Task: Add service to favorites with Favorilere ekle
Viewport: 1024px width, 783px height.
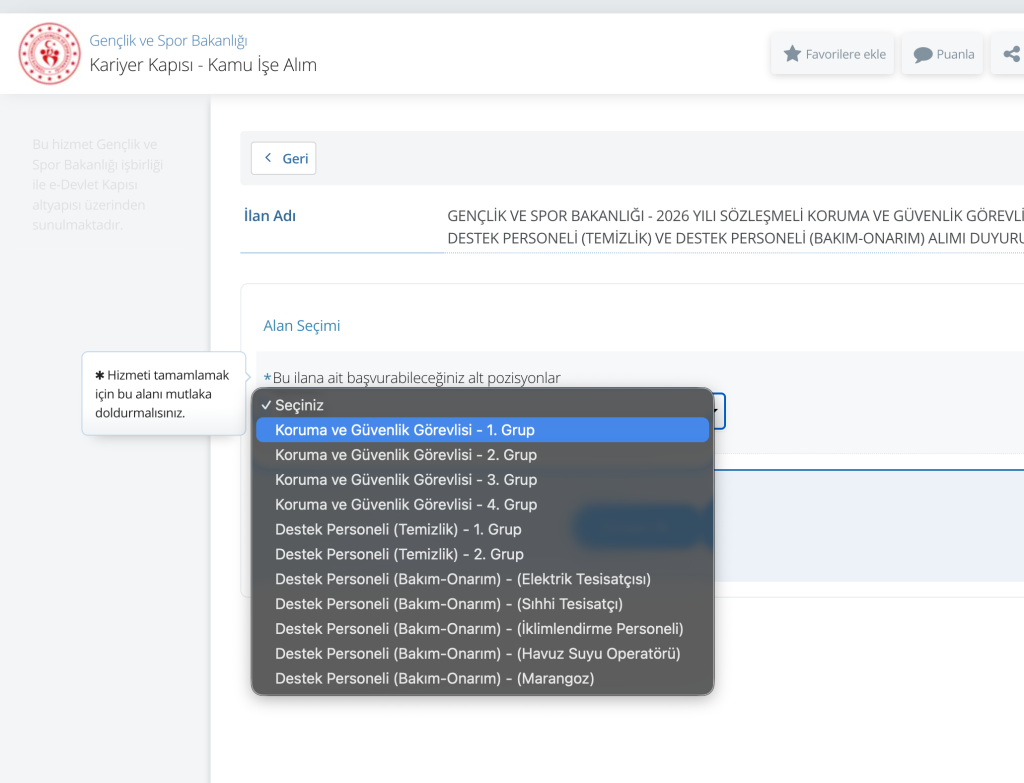Action: coord(833,54)
